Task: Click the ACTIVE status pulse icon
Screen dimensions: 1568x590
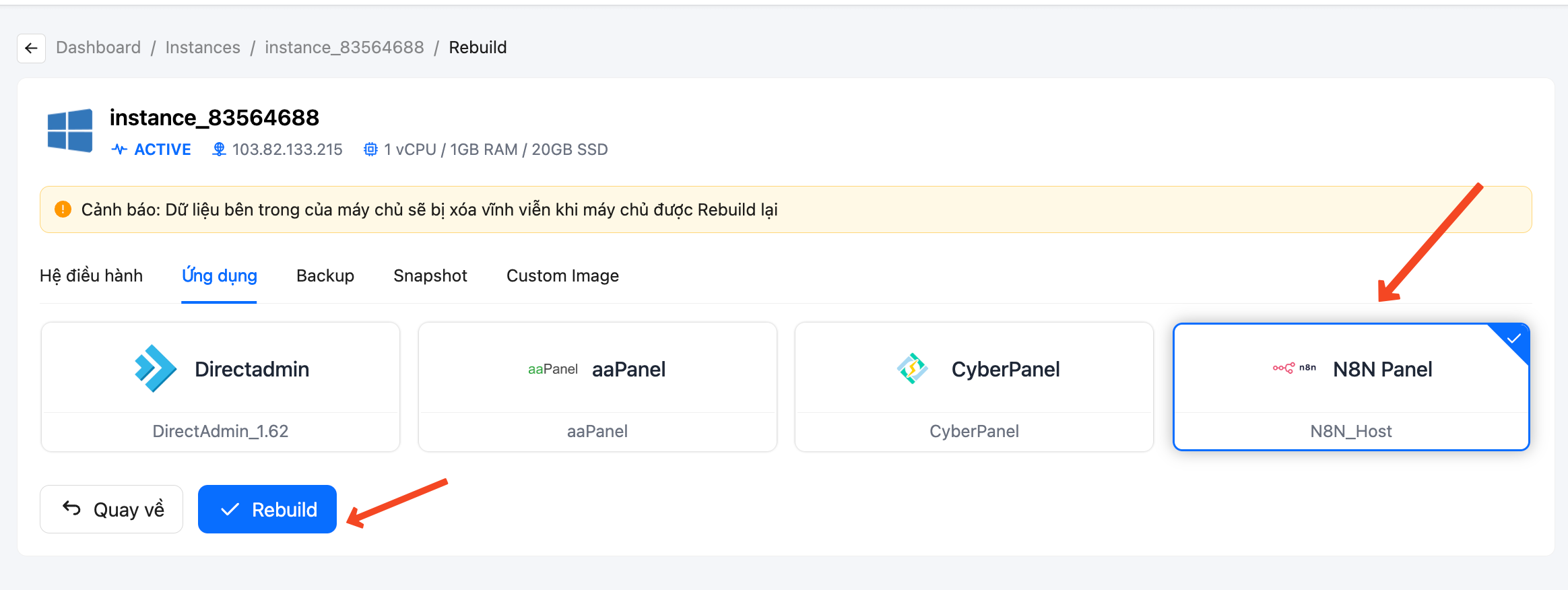Action: (x=119, y=150)
